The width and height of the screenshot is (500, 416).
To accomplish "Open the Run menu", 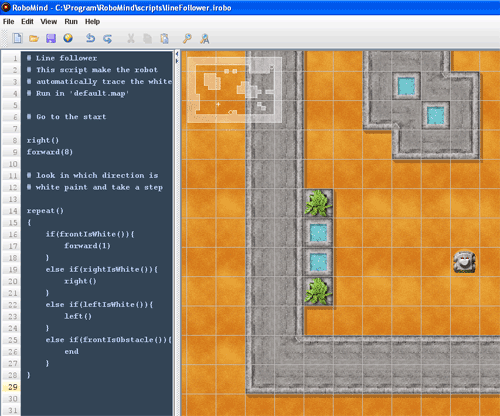I will tap(71, 22).
